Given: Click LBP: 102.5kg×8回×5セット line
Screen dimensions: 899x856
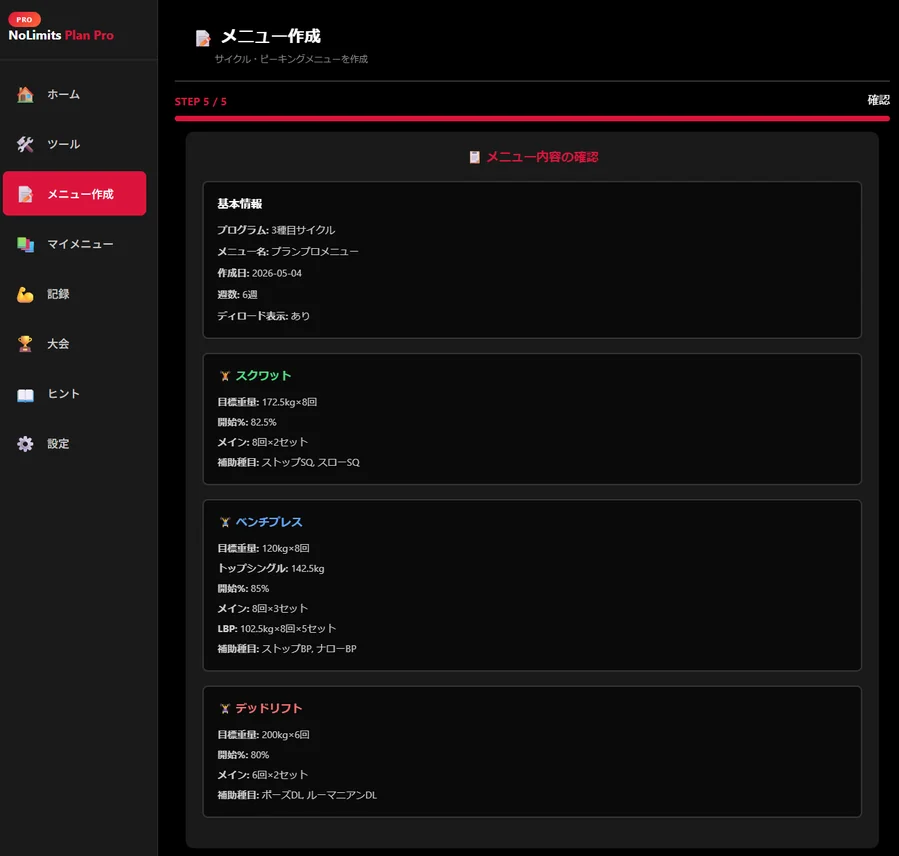Looking at the screenshot, I should pos(277,628).
